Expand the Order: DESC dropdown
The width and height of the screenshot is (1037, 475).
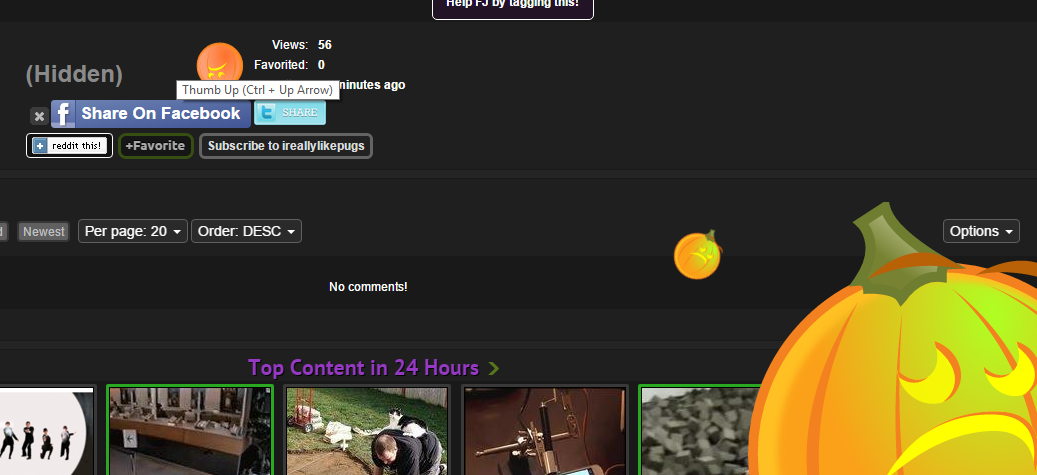click(246, 231)
